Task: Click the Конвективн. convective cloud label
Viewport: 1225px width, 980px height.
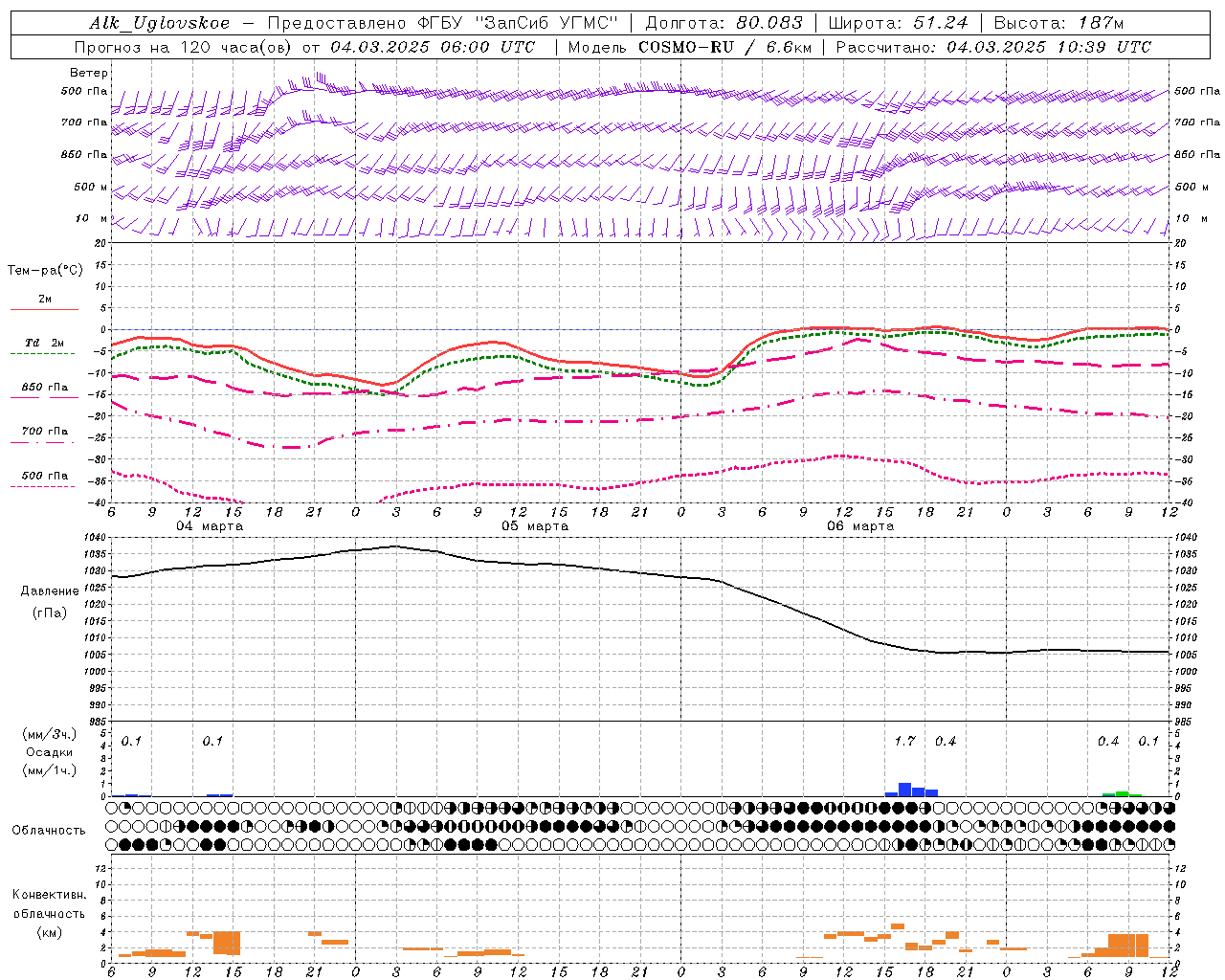Action: (49, 895)
